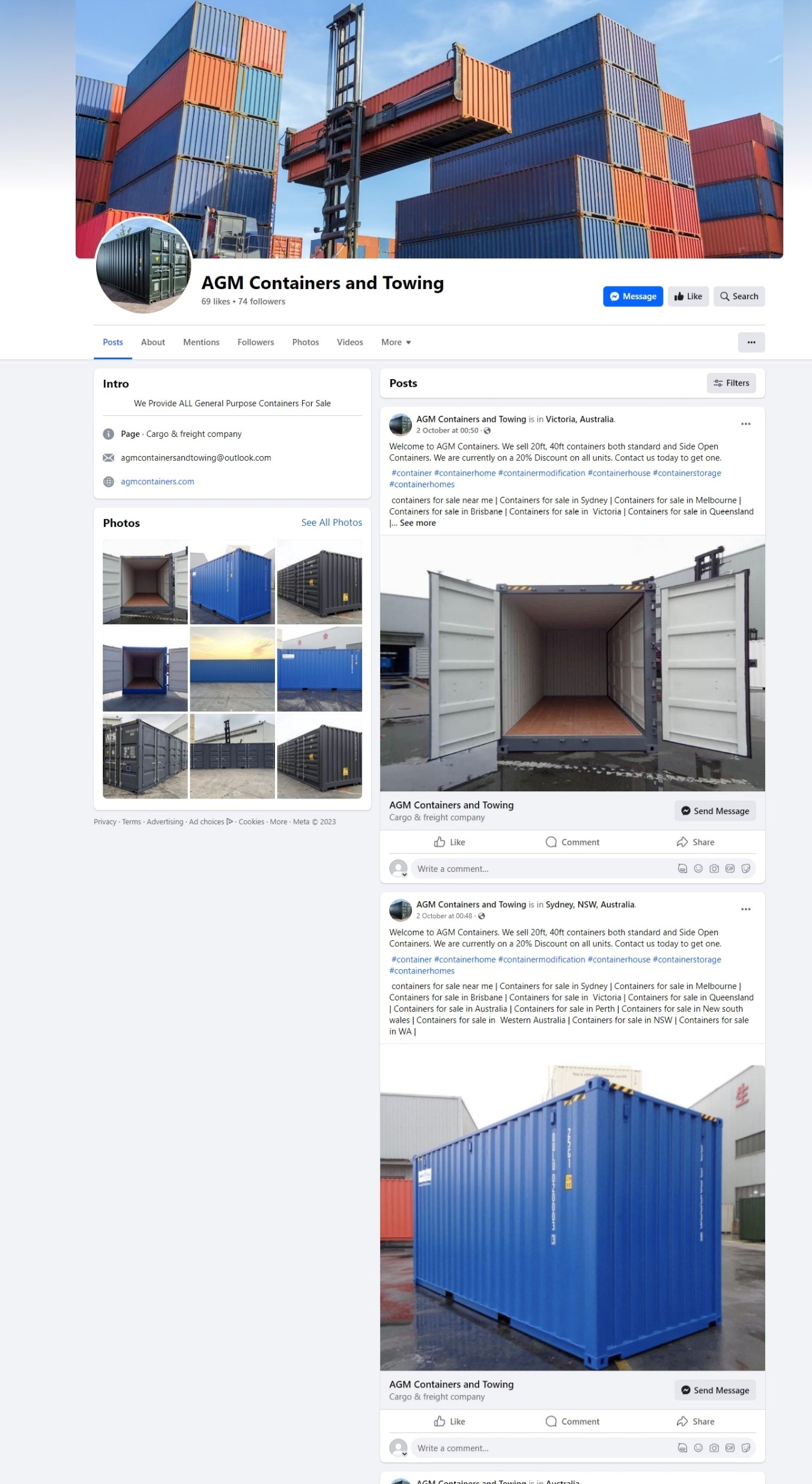The width and height of the screenshot is (812, 1484).
Task: Open the three-dots menu on the Sydney post
Action: [x=745, y=910]
